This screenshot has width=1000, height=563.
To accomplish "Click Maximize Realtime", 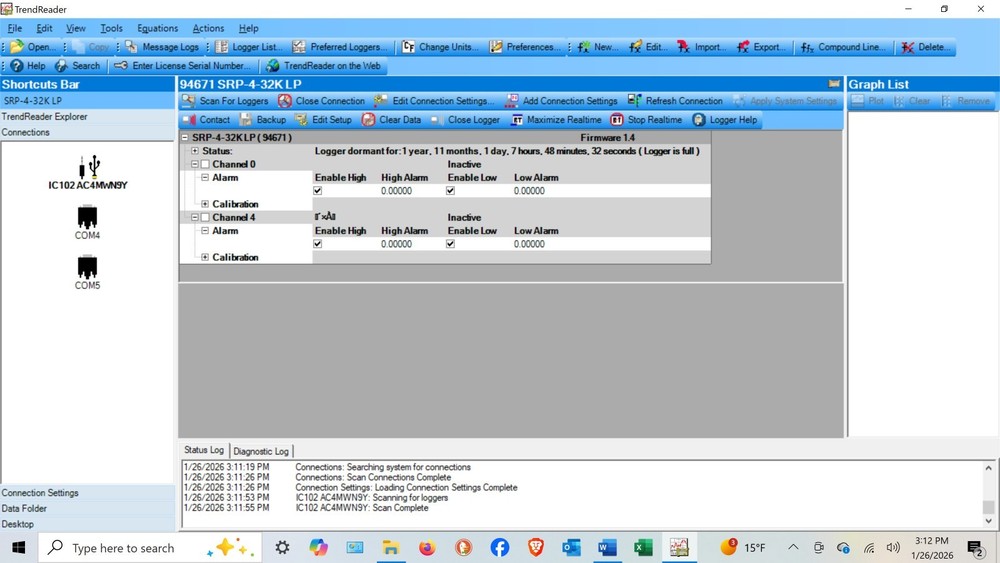I will click(555, 120).
